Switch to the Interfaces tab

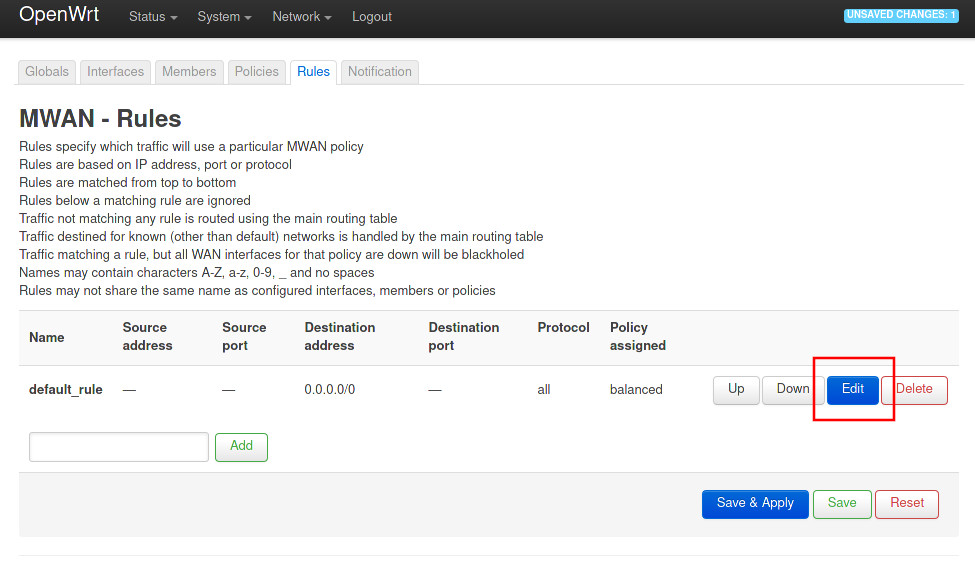[116, 72]
